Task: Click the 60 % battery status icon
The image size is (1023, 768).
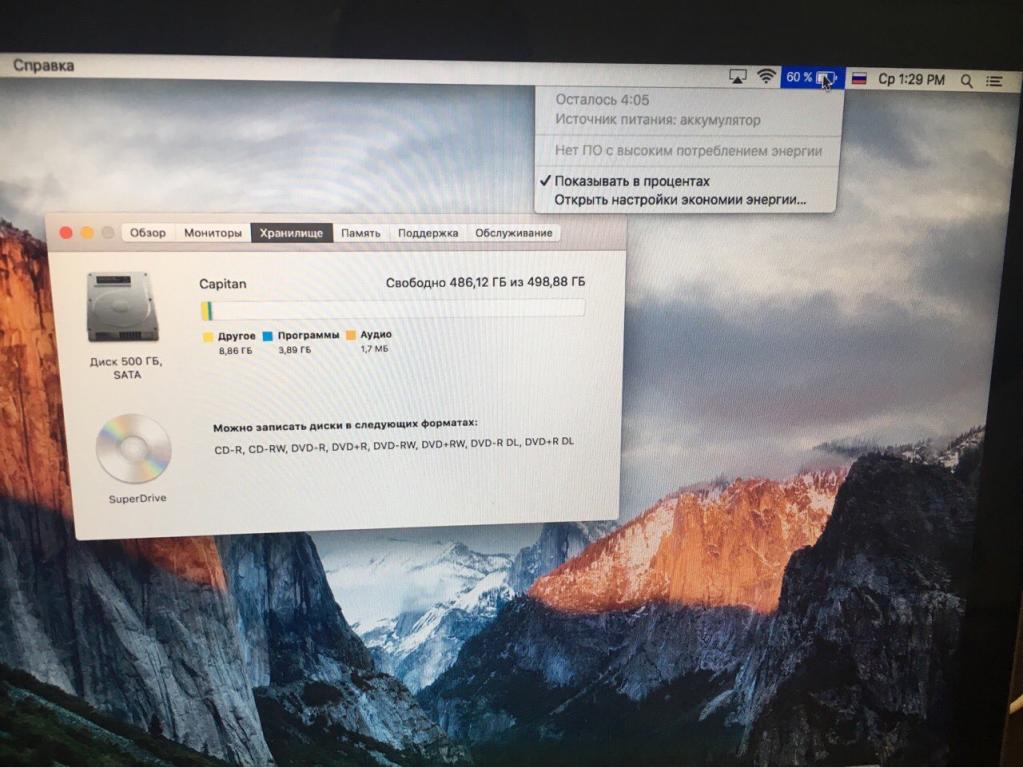Action: coord(811,78)
